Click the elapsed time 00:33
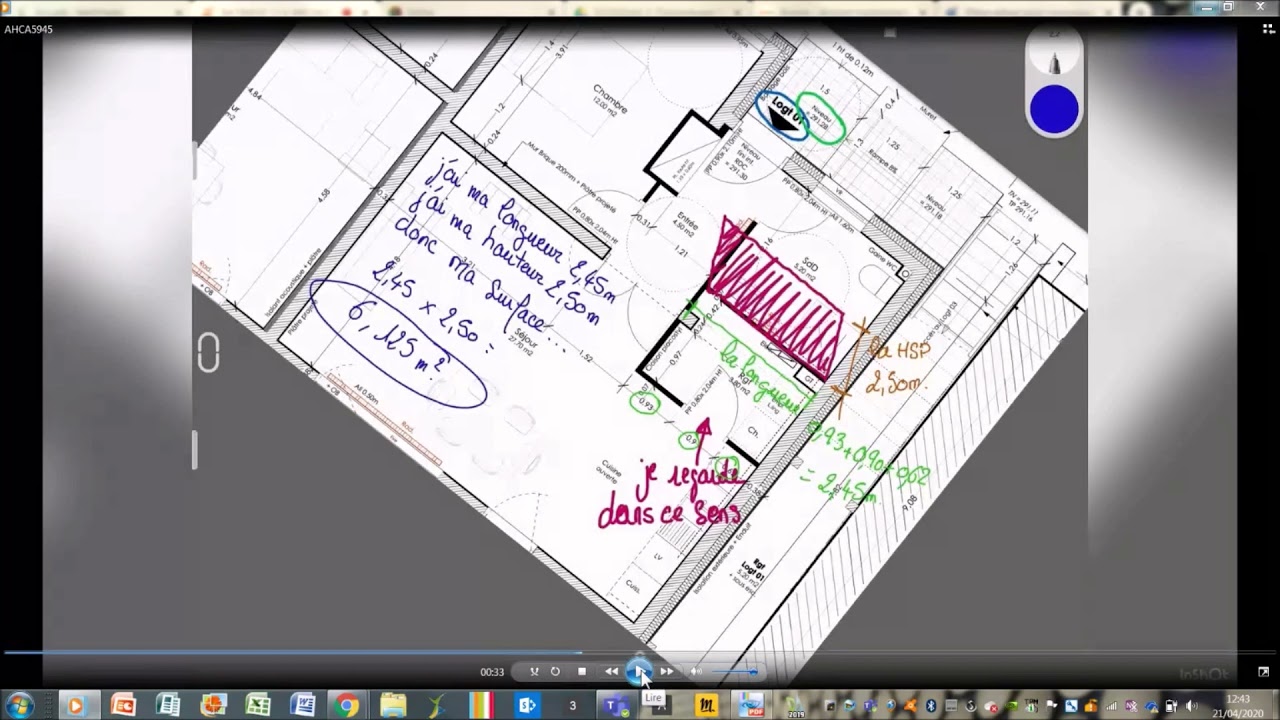 click(x=492, y=672)
